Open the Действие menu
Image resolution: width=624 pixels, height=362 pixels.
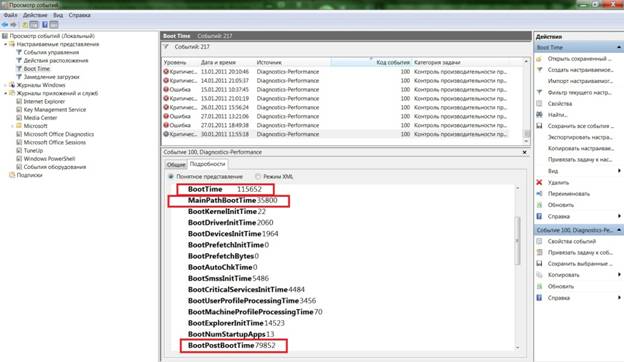(x=35, y=15)
